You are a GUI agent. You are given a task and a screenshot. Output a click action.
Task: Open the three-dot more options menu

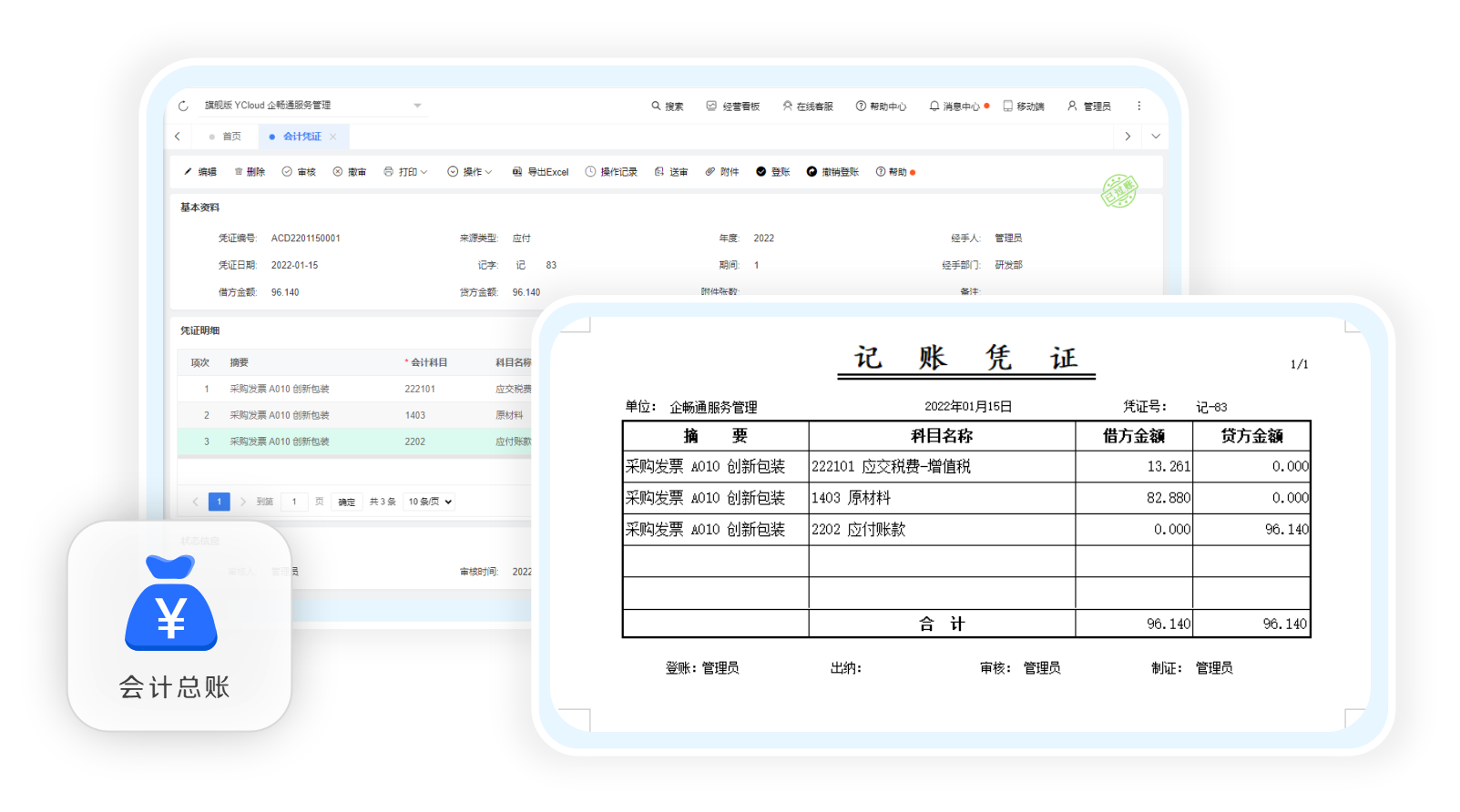pos(1138,106)
